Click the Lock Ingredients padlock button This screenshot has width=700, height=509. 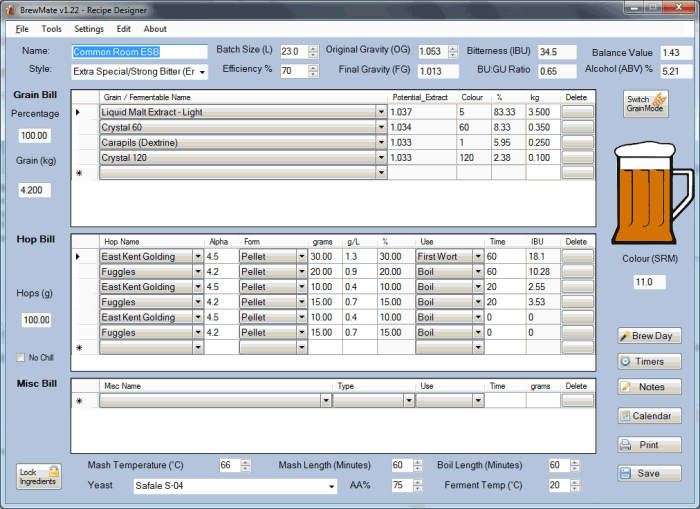tap(39, 476)
